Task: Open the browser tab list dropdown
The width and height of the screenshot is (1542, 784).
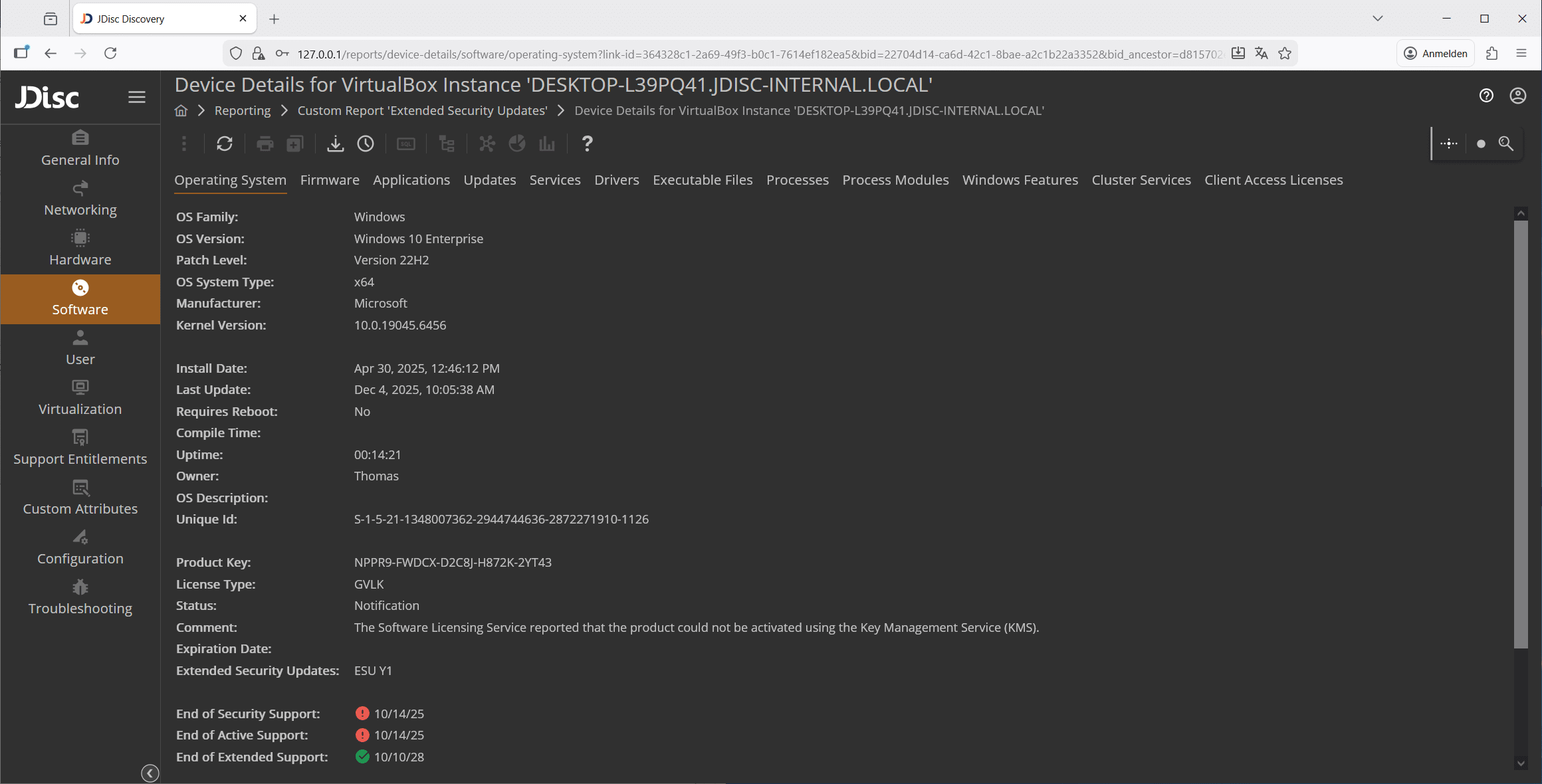Action: click(x=1376, y=18)
